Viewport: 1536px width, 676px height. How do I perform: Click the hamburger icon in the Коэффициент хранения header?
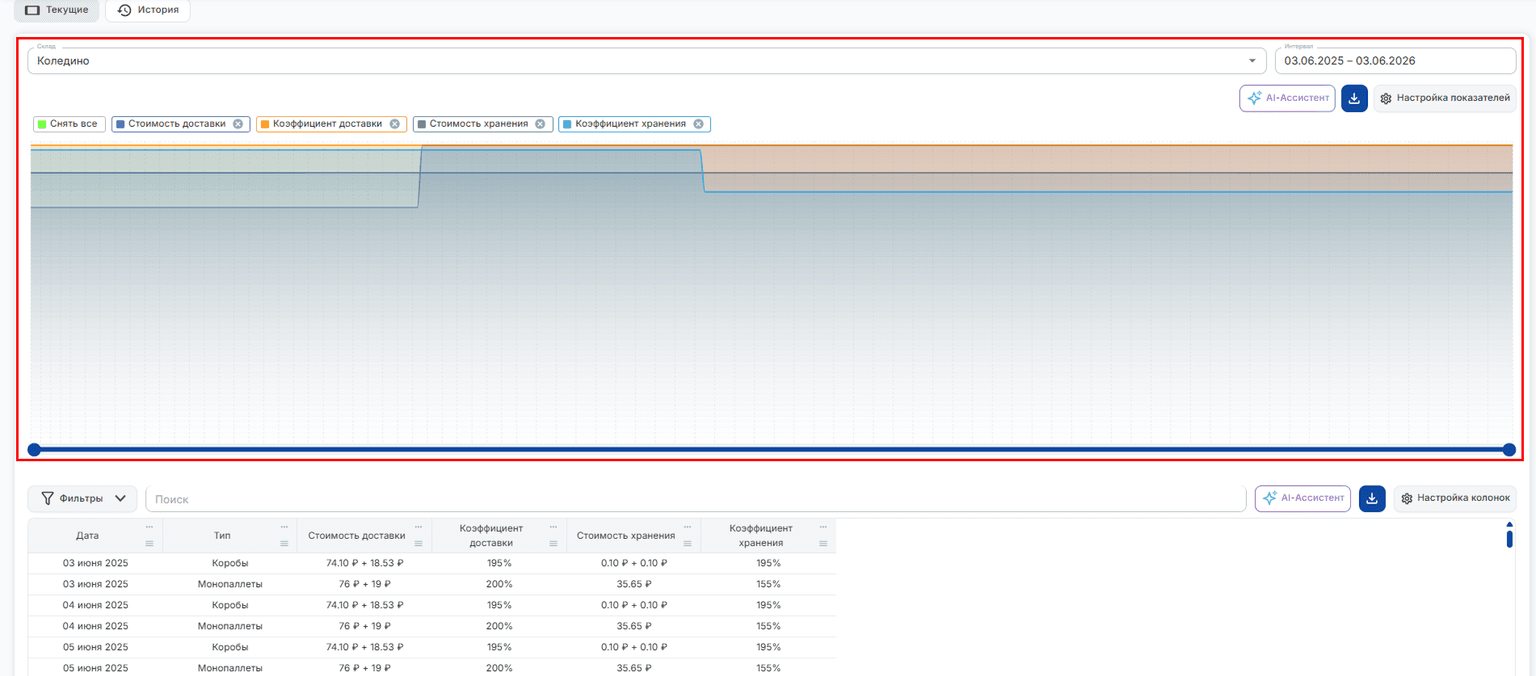823,544
